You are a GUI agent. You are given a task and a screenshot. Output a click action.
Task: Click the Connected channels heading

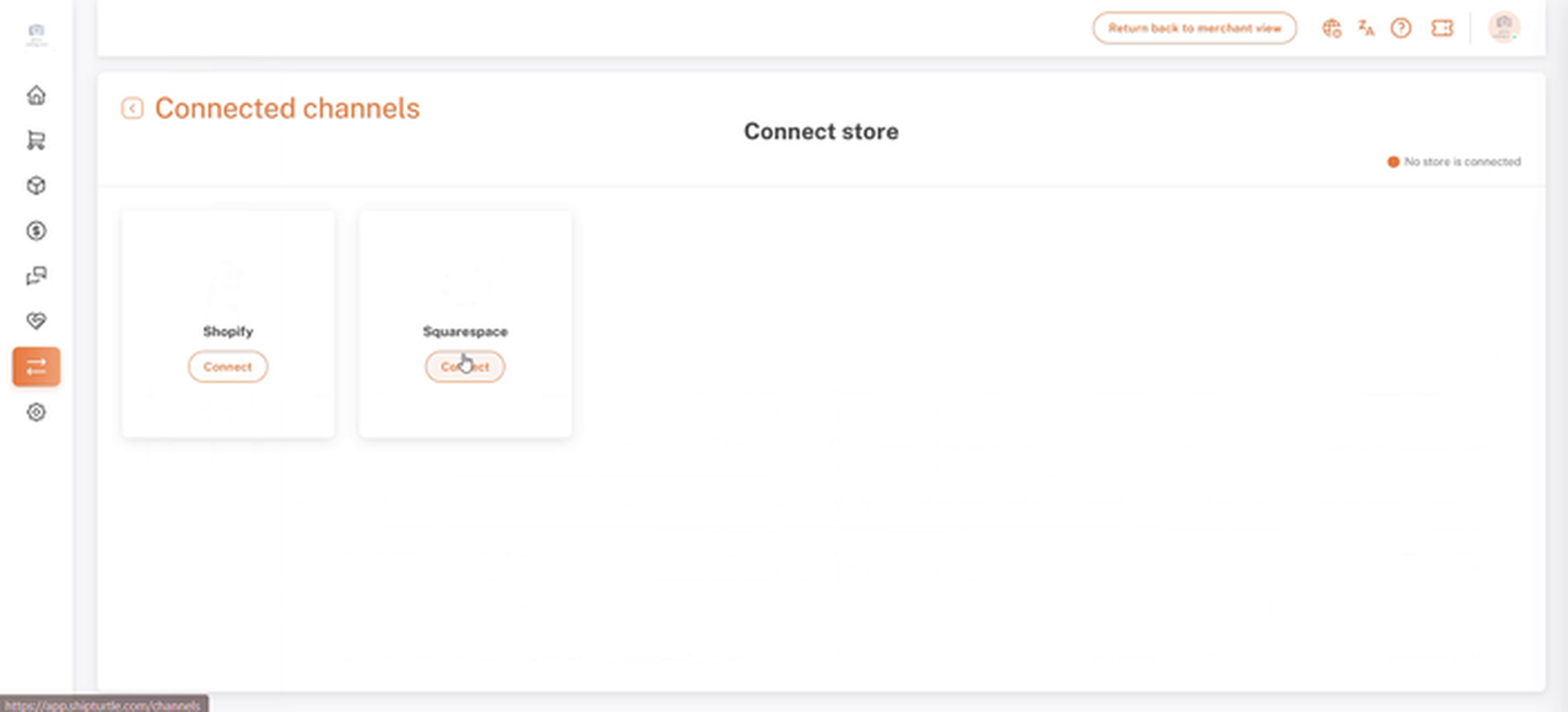pos(287,108)
